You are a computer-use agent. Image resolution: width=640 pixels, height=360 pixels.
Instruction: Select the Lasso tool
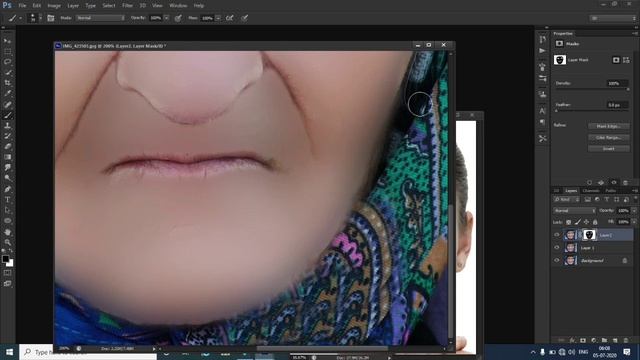point(7,62)
